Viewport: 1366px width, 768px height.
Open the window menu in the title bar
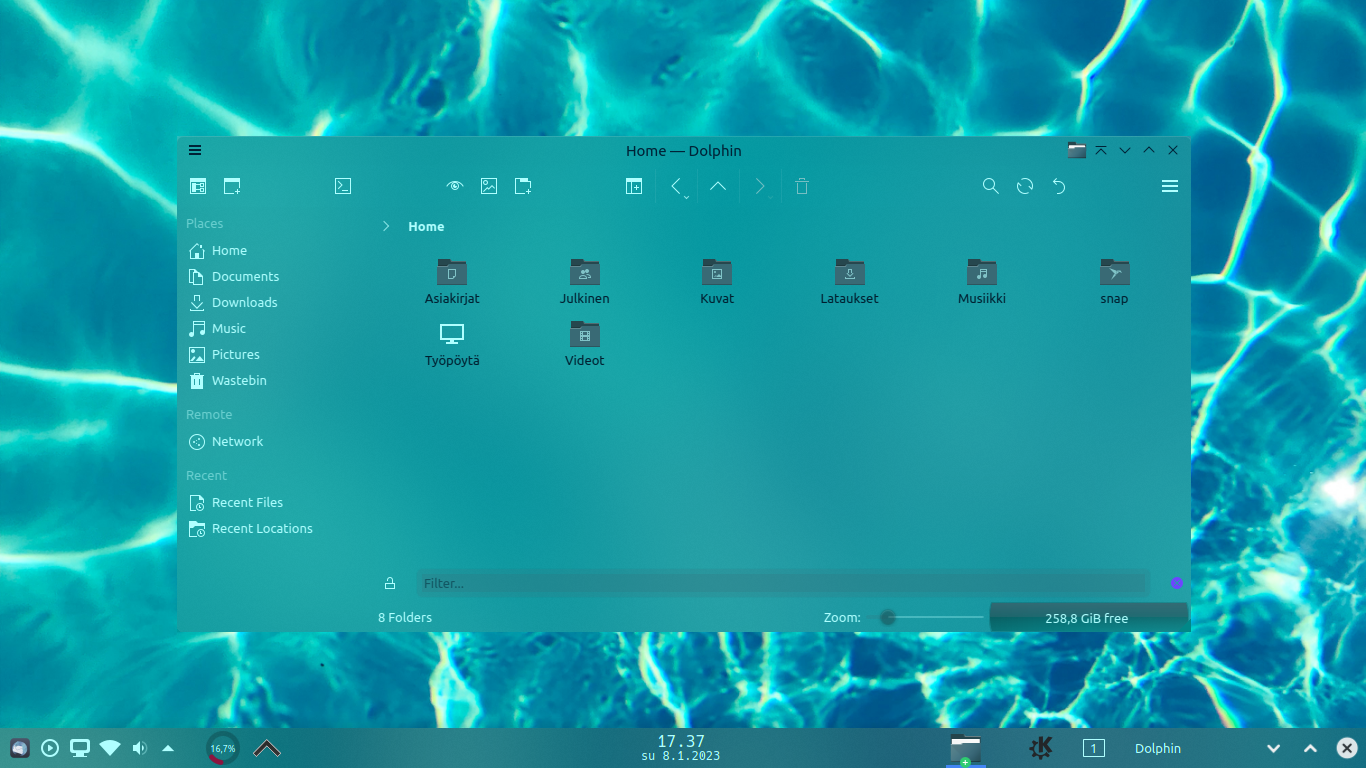pyautogui.click(x=195, y=150)
